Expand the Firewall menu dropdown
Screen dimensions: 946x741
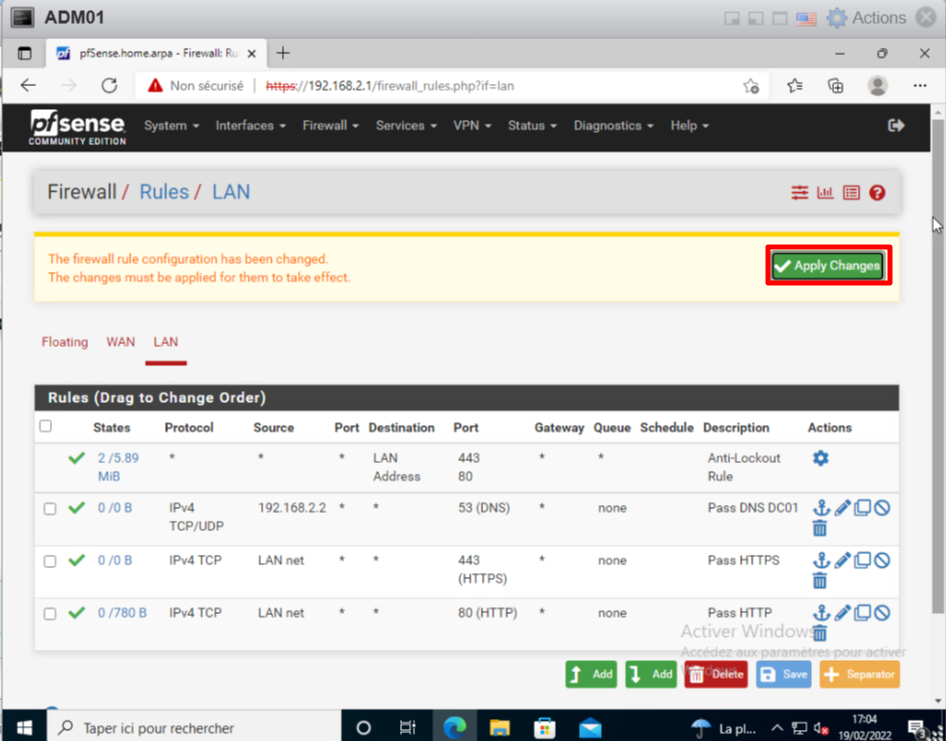(330, 126)
